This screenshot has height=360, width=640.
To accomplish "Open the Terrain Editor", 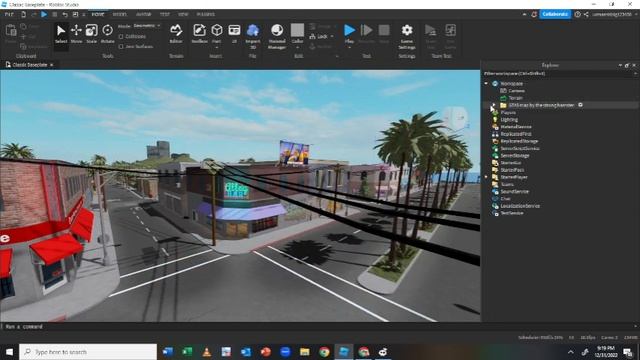I will [x=176, y=33].
